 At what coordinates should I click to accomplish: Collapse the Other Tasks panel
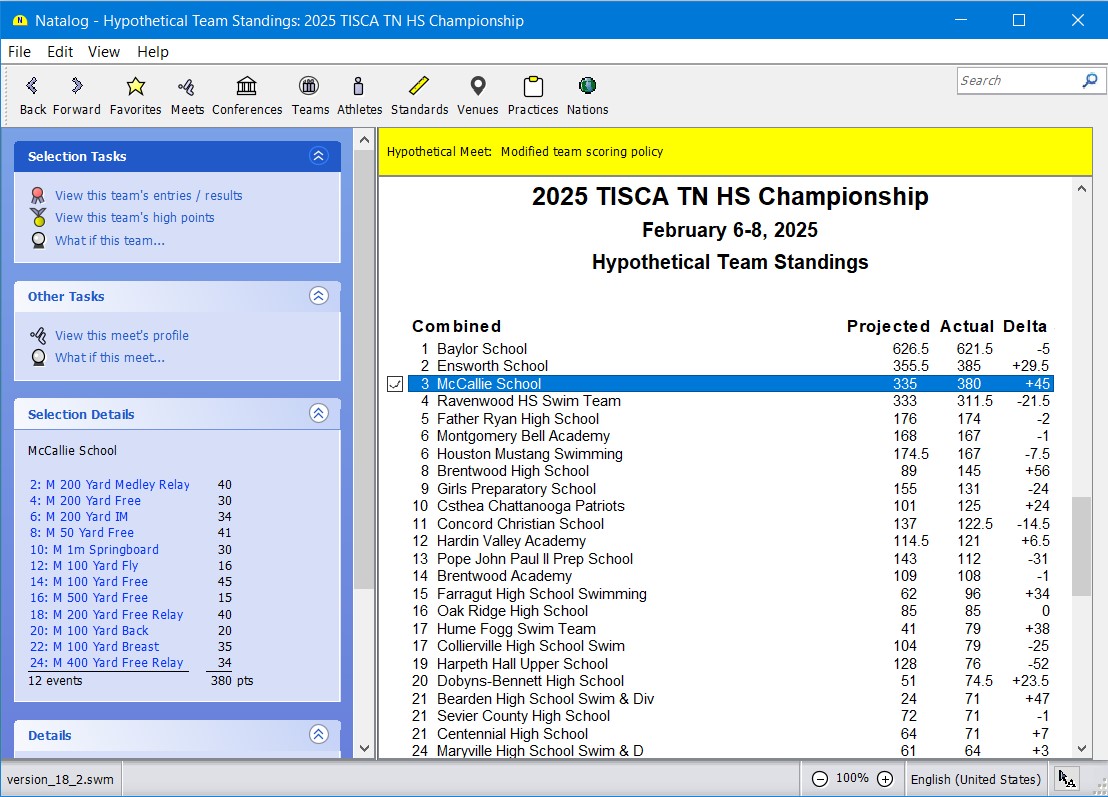point(318,296)
